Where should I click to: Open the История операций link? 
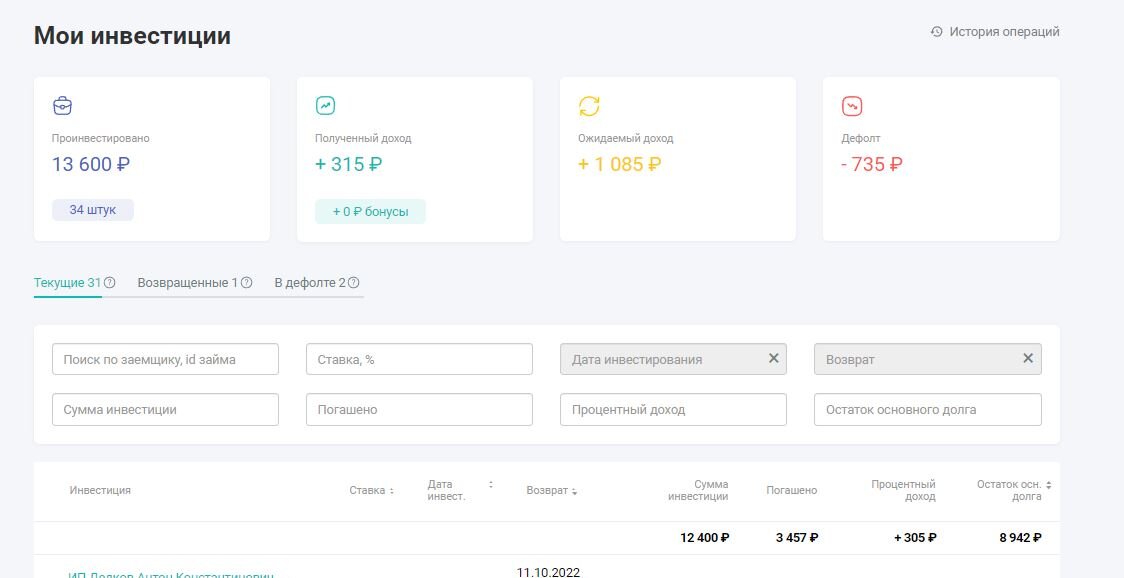point(1004,32)
